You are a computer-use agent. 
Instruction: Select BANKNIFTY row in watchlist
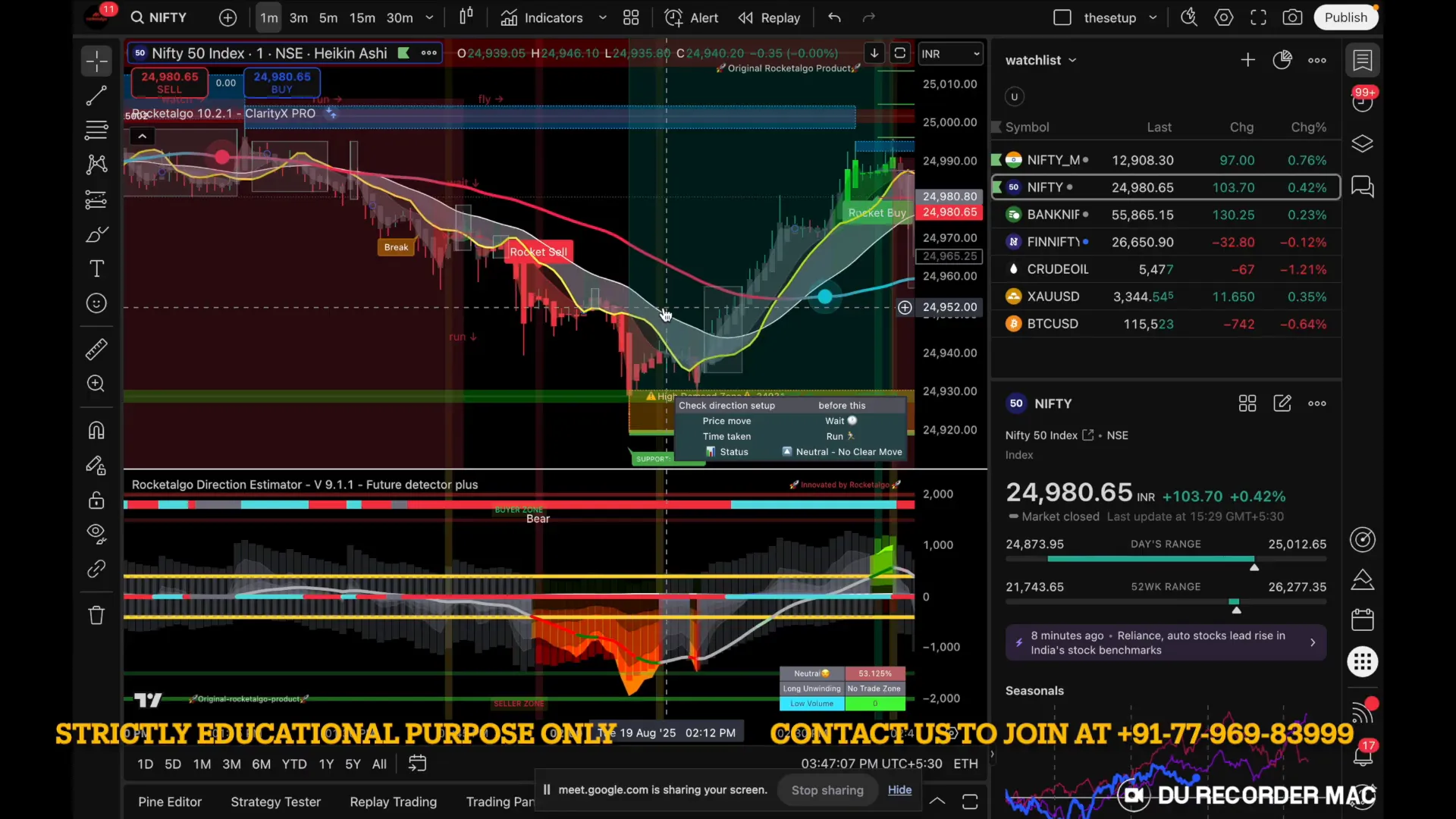(x=1166, y=215)
